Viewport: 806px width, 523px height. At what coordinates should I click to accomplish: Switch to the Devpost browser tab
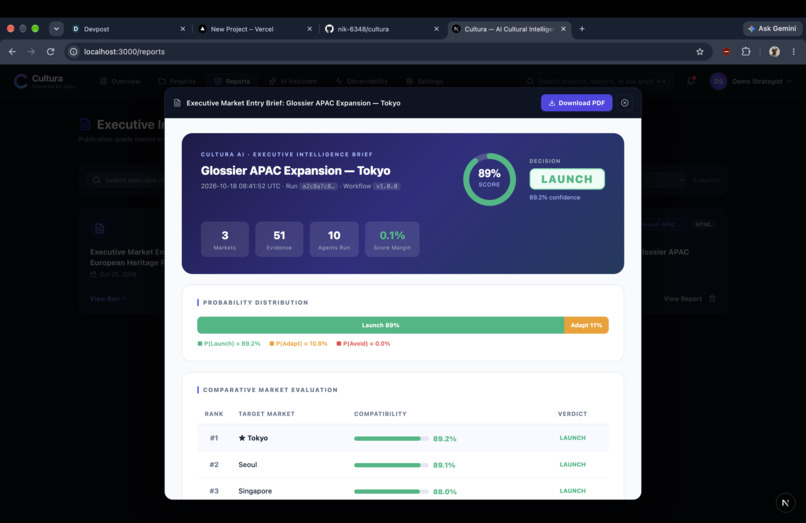coord(127,29)
